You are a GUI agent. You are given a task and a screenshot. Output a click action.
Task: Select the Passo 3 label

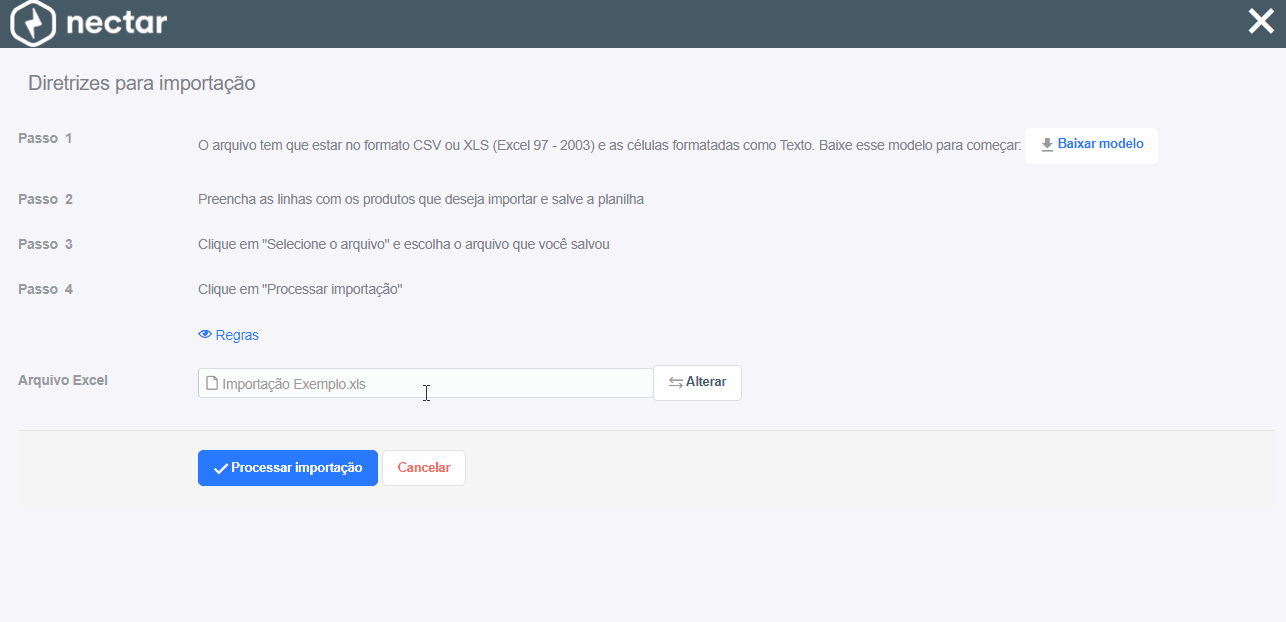coord(45,244)
